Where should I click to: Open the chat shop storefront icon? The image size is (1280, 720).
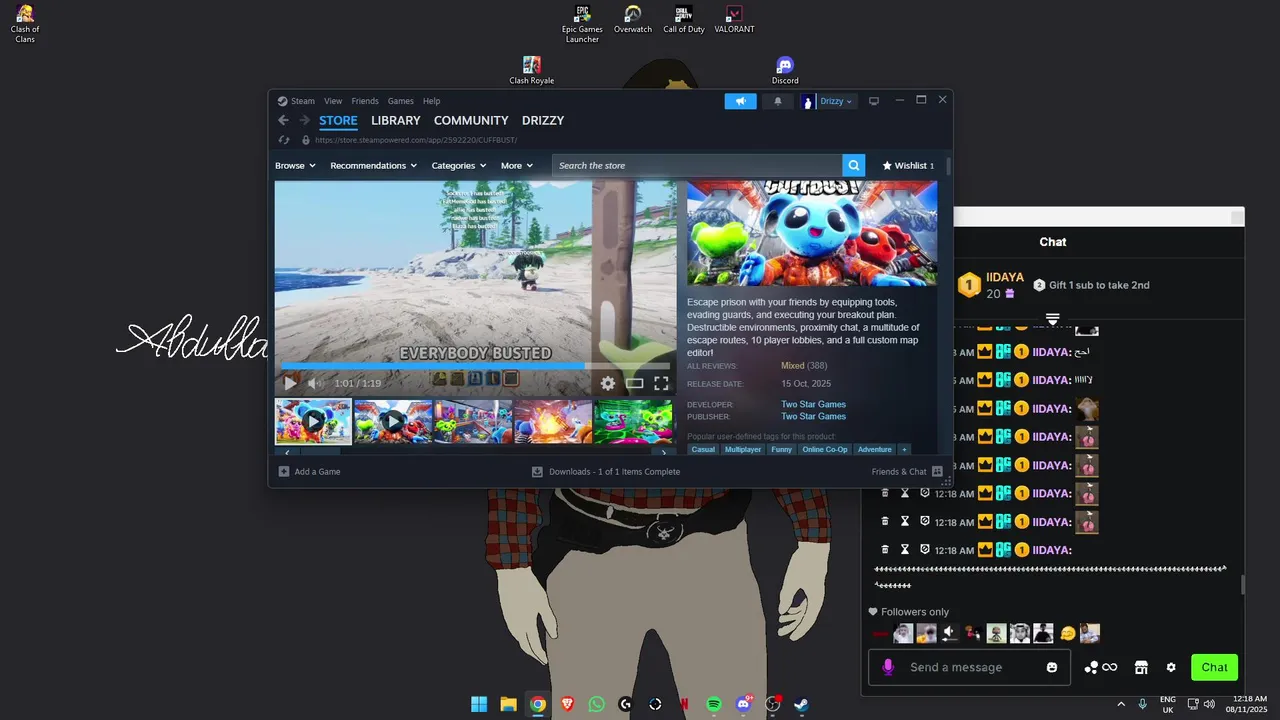tap(1140, 667)
